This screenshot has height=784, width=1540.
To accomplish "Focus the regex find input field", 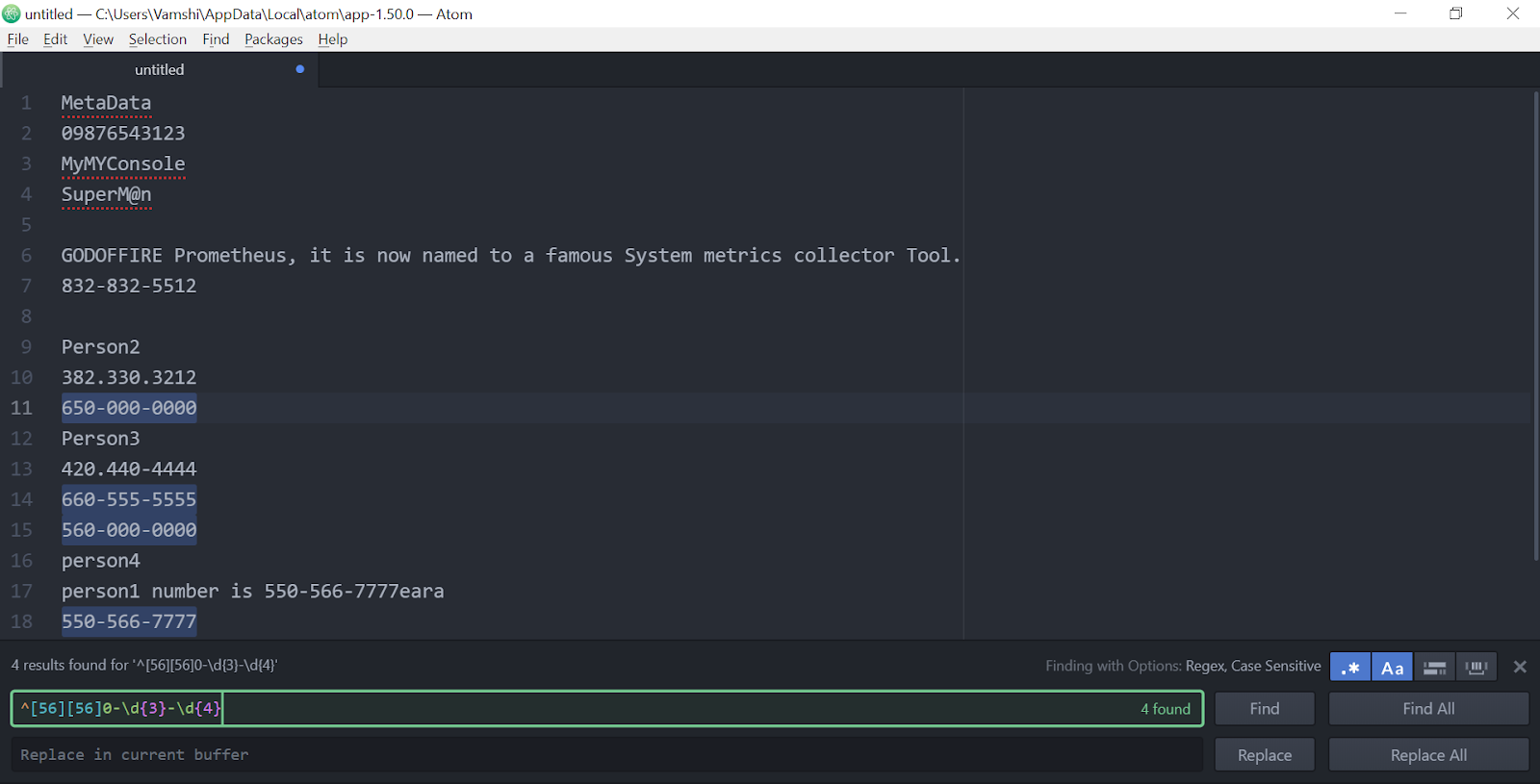I will [x=606, y=709].
